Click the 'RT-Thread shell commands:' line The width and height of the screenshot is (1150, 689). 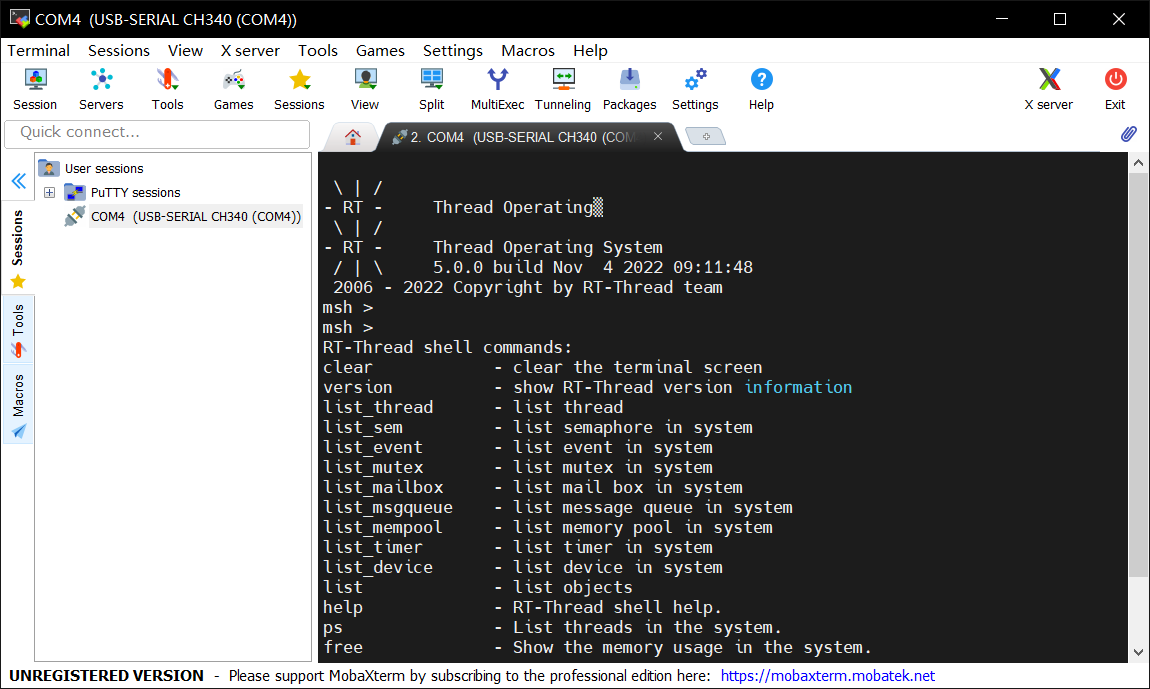tap(447, 347)
